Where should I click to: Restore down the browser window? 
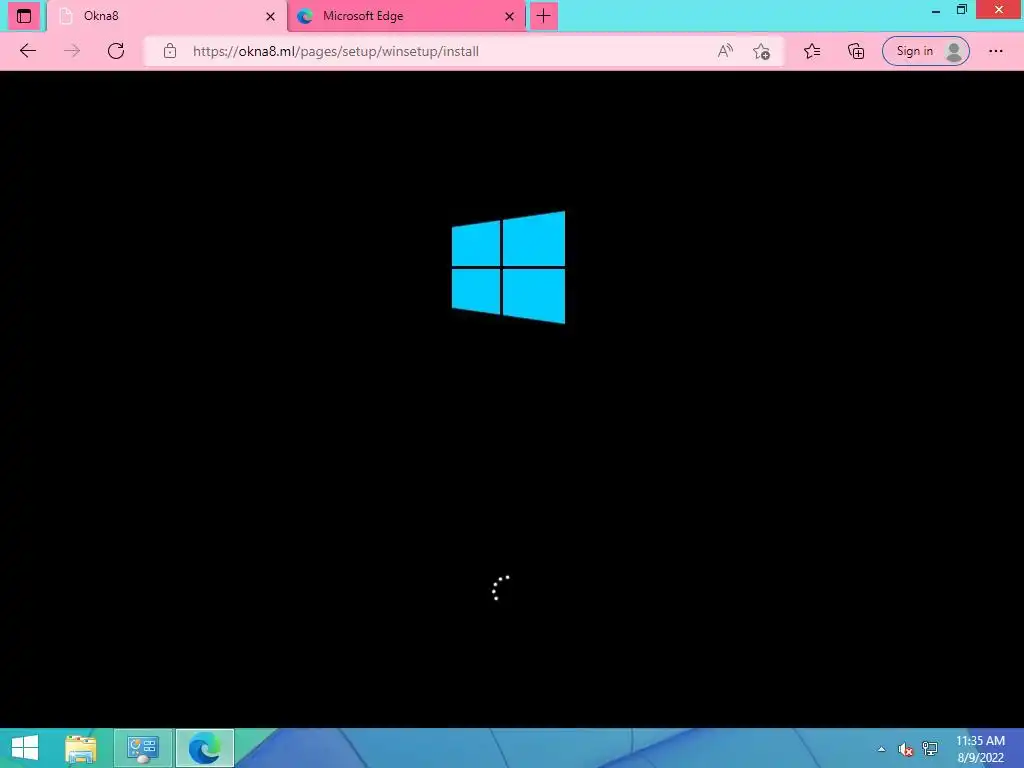pos(962,10)
